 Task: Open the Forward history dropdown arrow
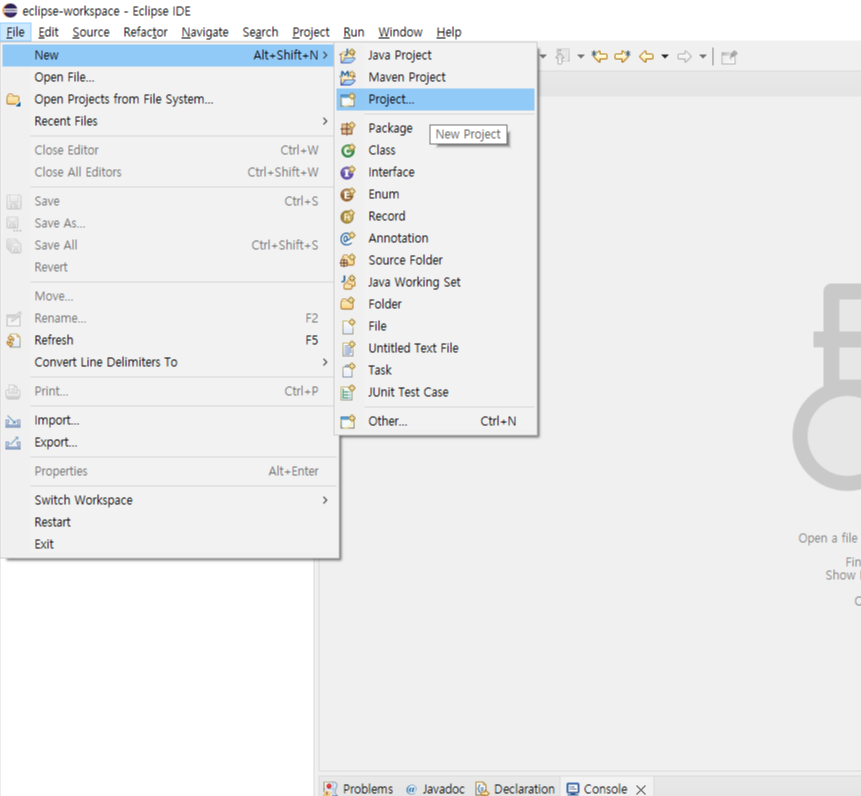click(x=702, y=56)
